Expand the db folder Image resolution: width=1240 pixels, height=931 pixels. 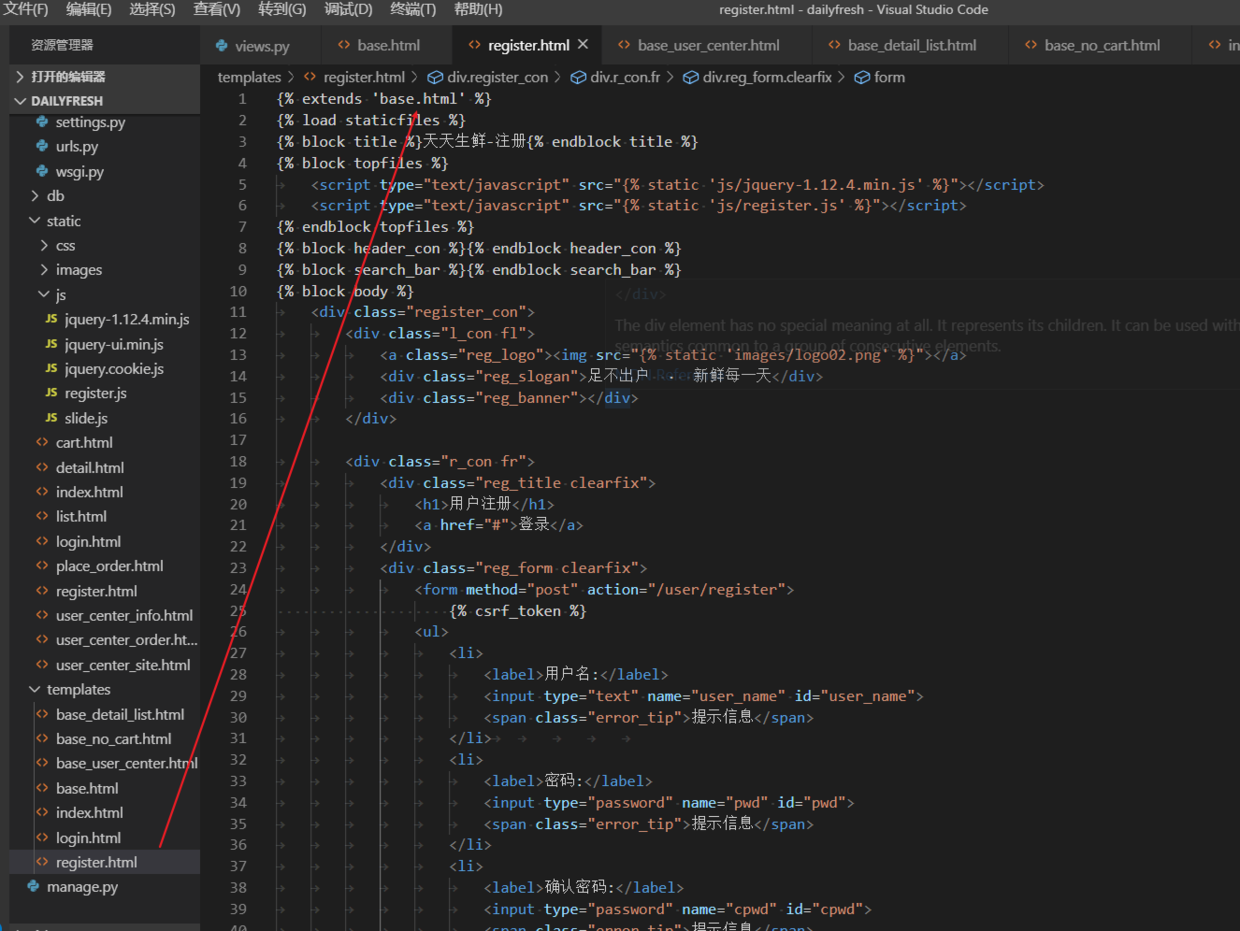[x=104, y=196]
